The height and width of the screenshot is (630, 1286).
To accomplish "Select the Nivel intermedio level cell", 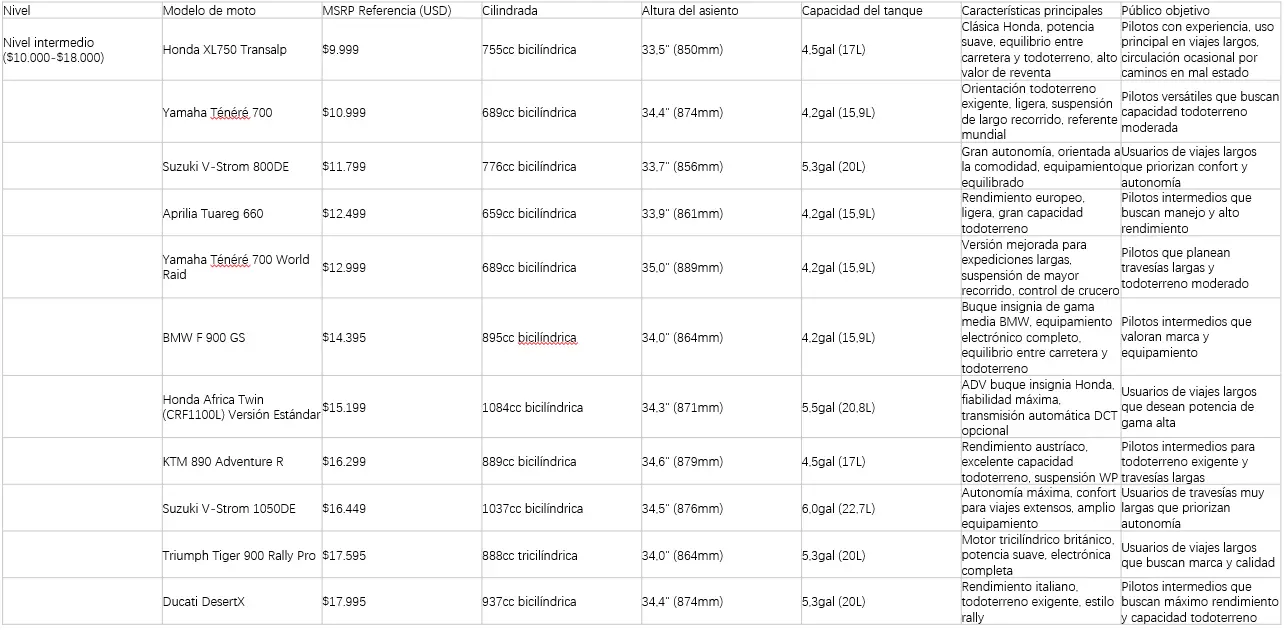I will point(81,49).
